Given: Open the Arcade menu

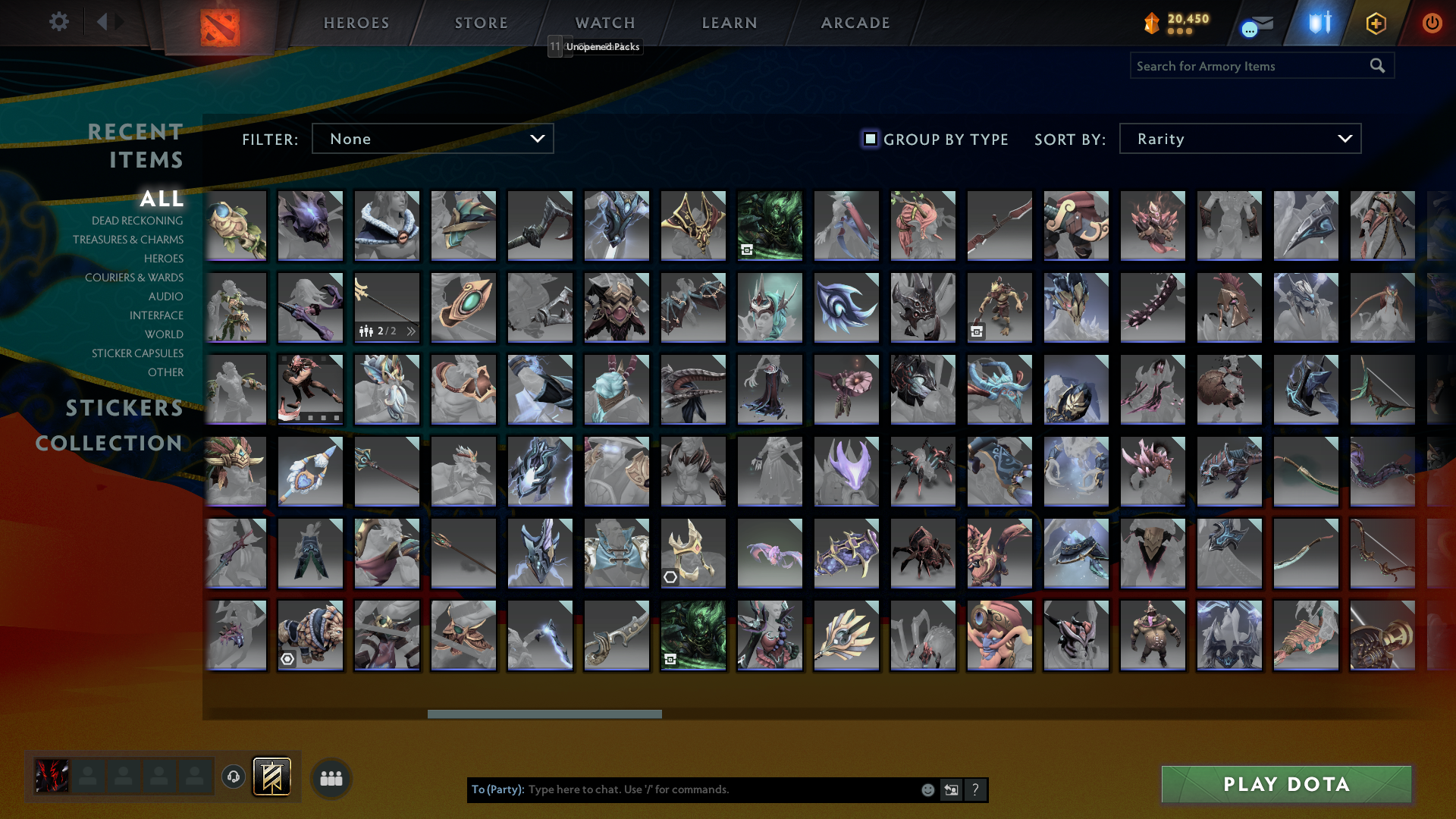Looking at the screenshot, I should 855,23.
